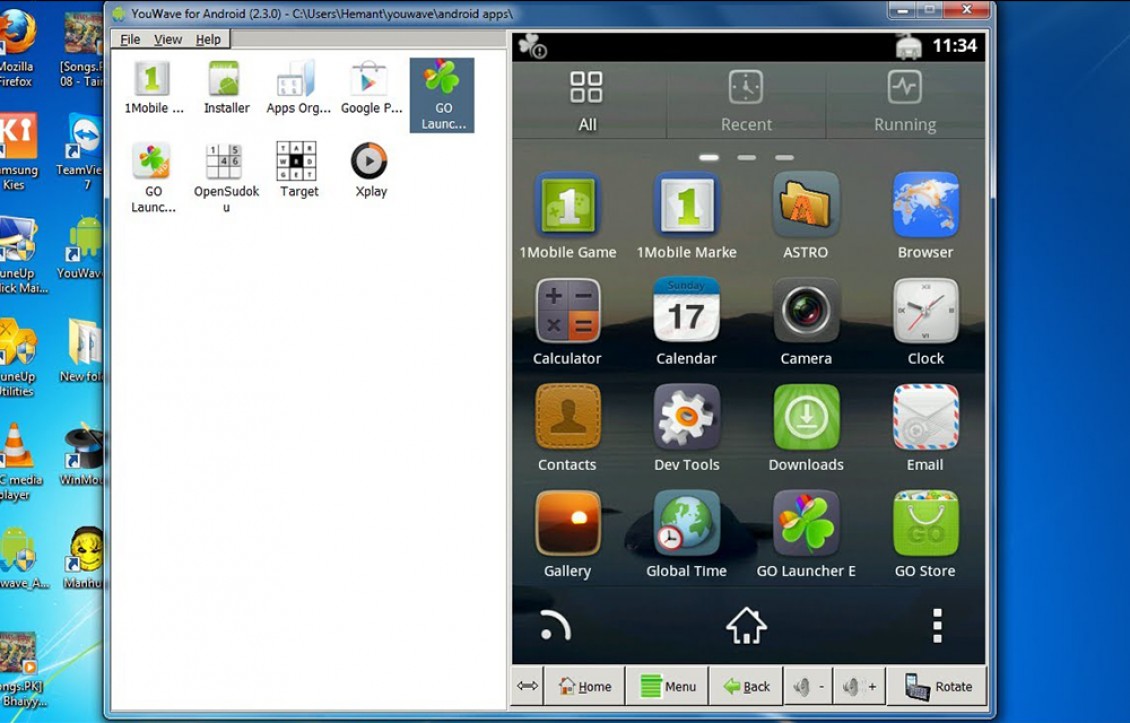Select the highlighted GO Launc... app icon
This screenshot has width=1130, height=723.
click(x=442, y=95)
